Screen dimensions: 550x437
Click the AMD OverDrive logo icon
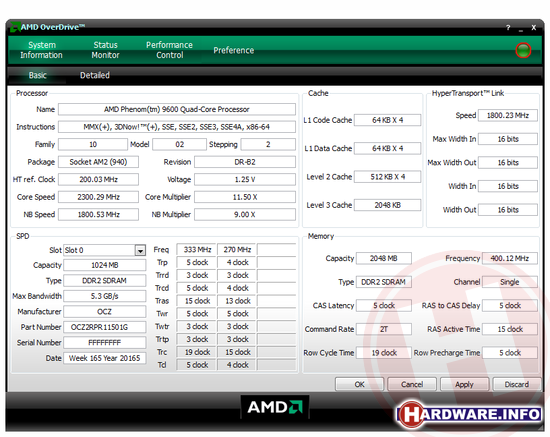15,27
